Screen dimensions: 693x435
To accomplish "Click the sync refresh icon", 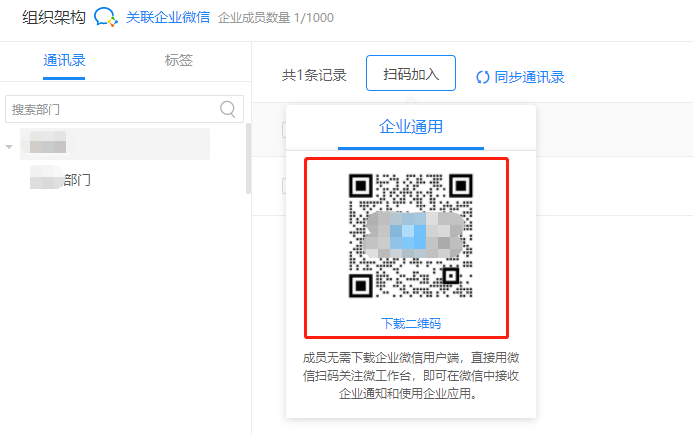I will [x=483, y=77].
